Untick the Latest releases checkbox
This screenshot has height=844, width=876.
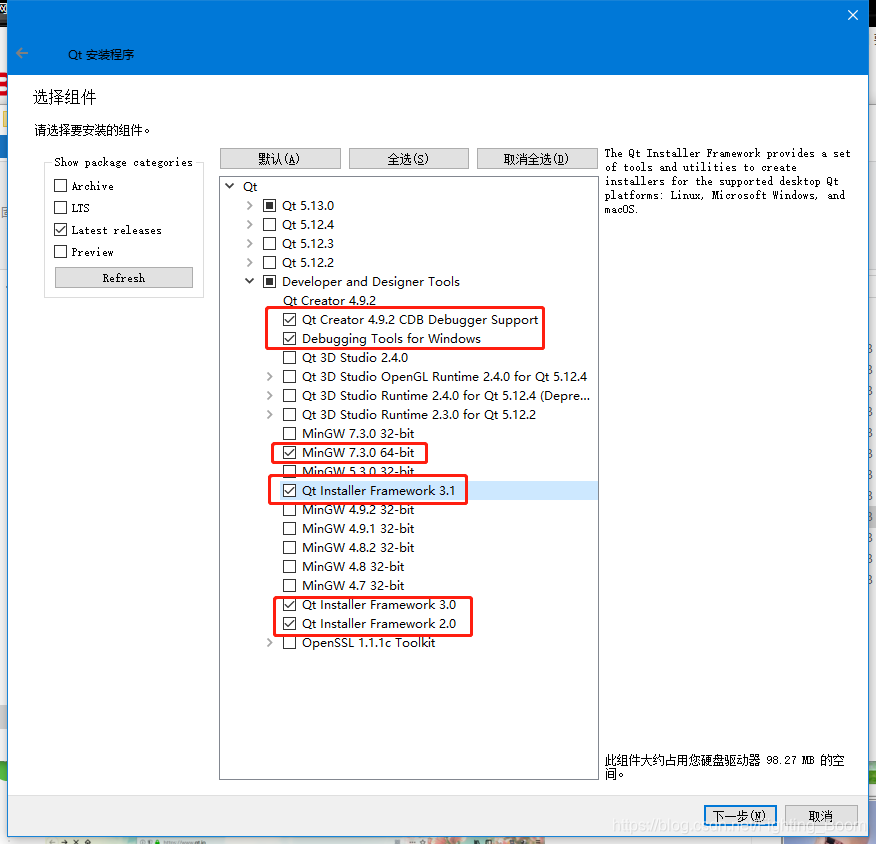tap(60, 230)
